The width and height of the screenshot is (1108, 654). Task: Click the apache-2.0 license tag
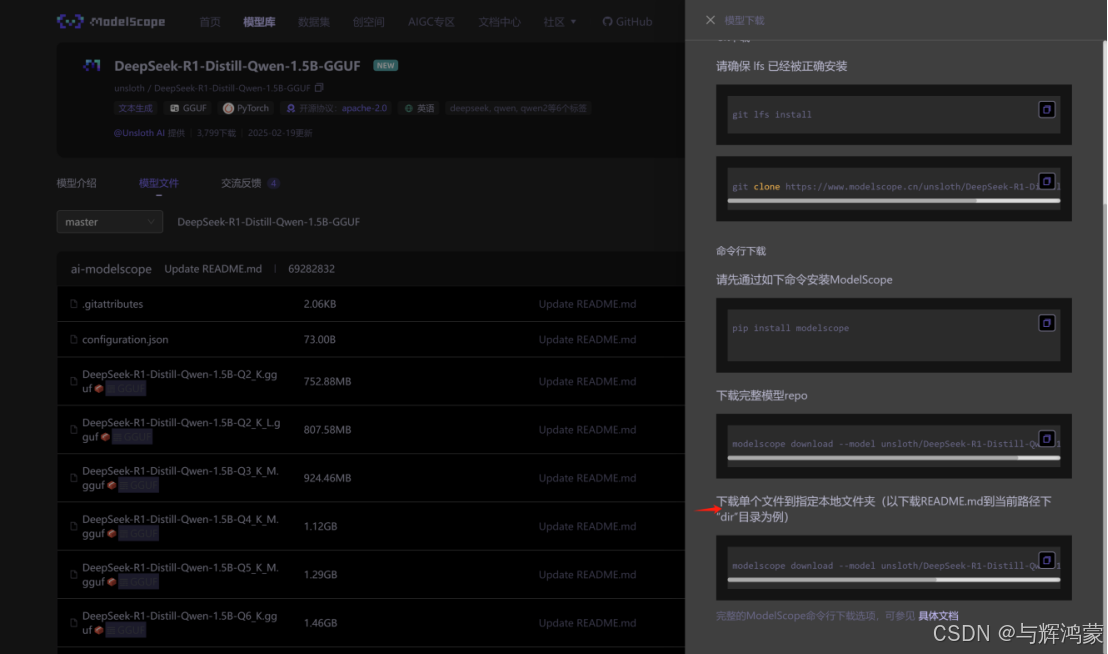(x=336, y=108)
